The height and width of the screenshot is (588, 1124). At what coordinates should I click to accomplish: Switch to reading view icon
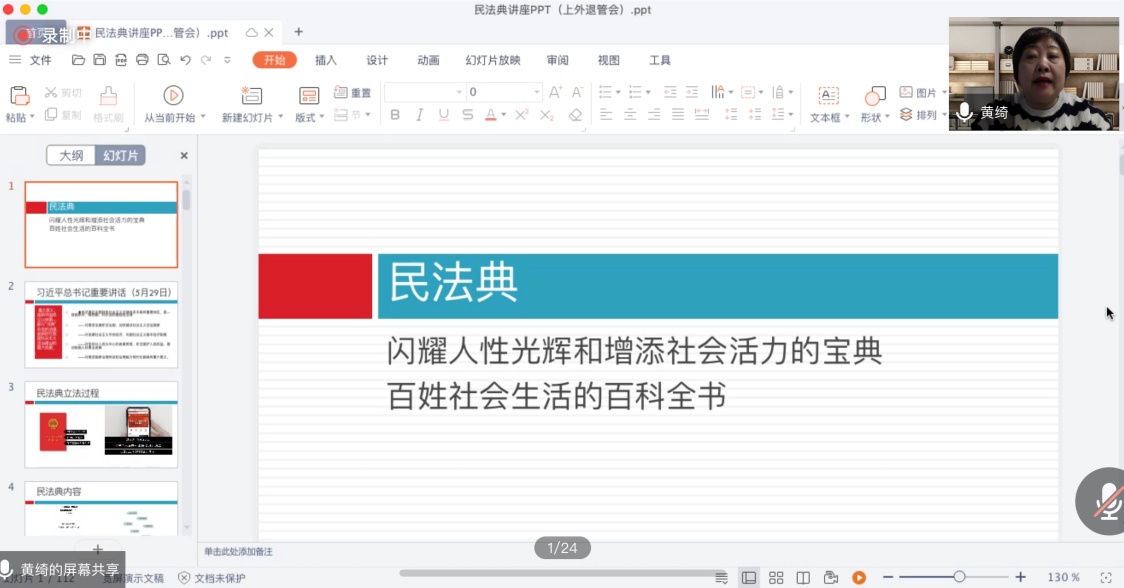tap(803, 577)
